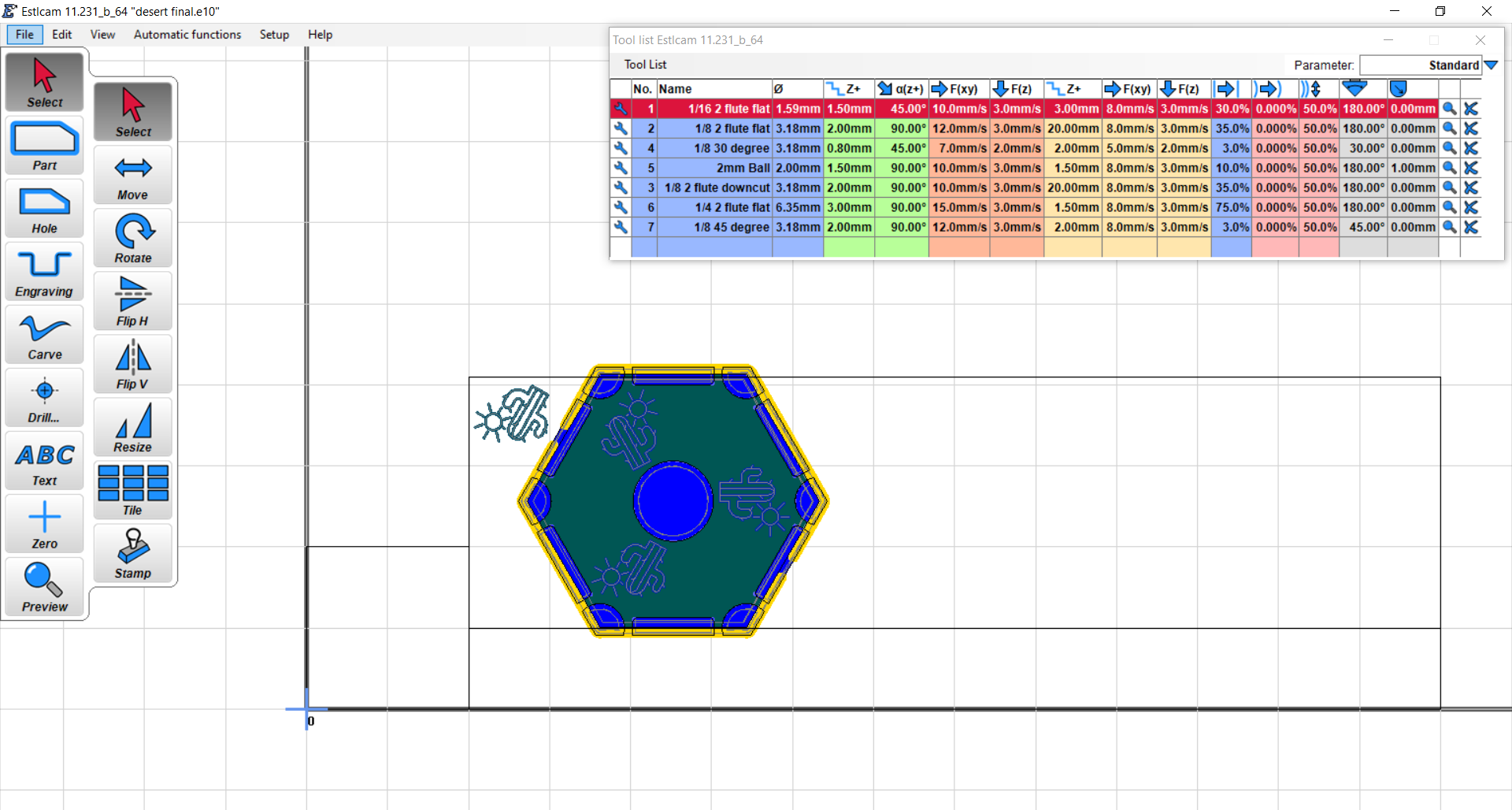This screenshot has height=810, width=1512.
Task: Click the Name column header
Action: [x=714, y=89]
